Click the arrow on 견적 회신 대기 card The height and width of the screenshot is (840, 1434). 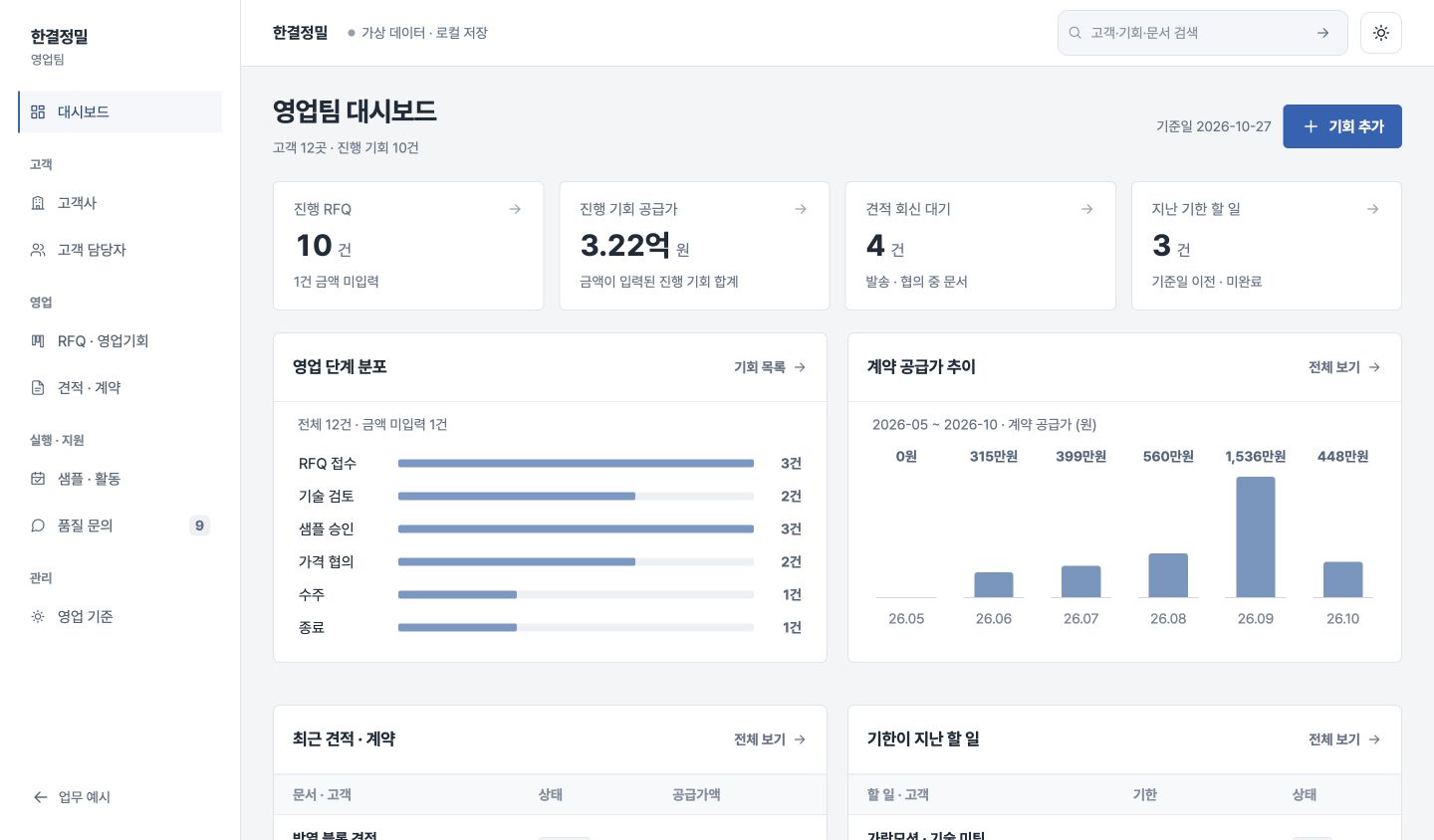pos(1086,209)
